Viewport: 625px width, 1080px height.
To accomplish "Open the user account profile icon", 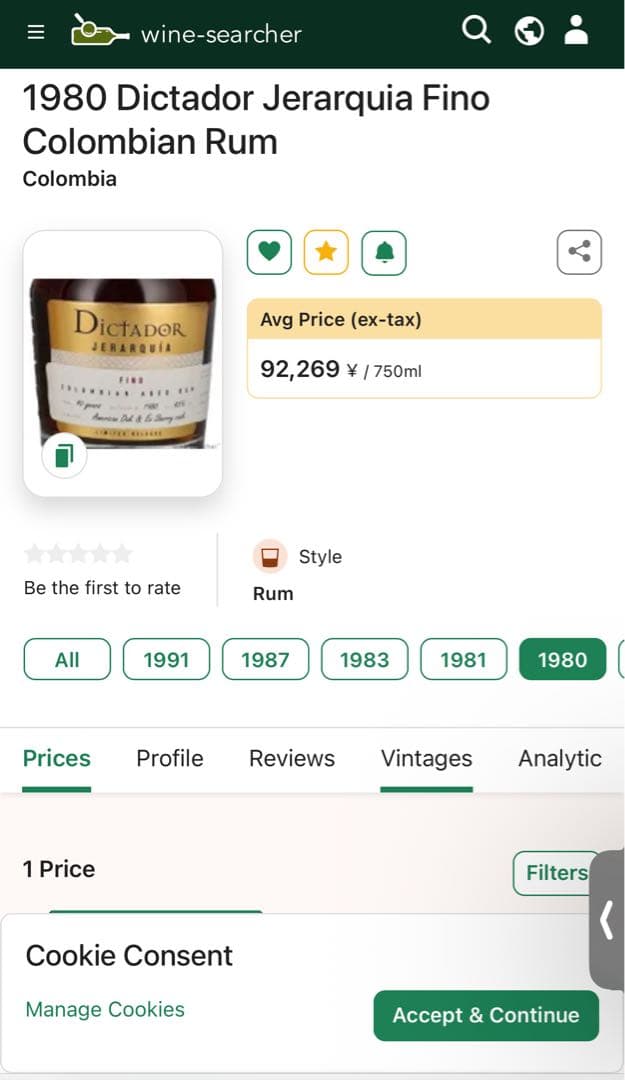I will (x=577, y=31).
